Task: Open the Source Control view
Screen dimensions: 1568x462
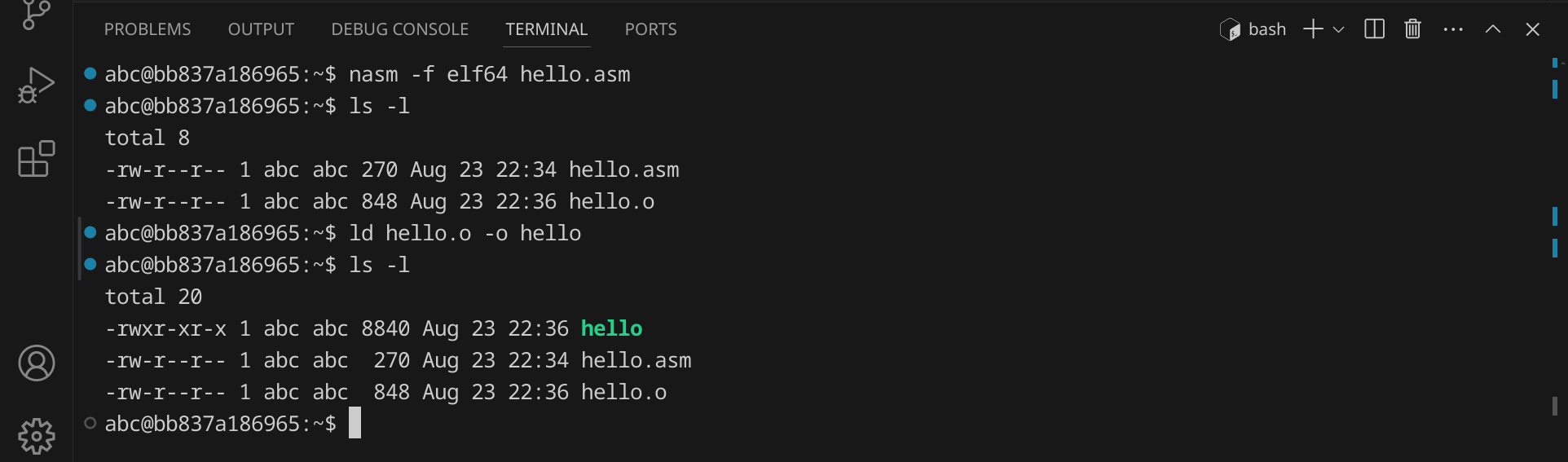Action: coord(36,15)
